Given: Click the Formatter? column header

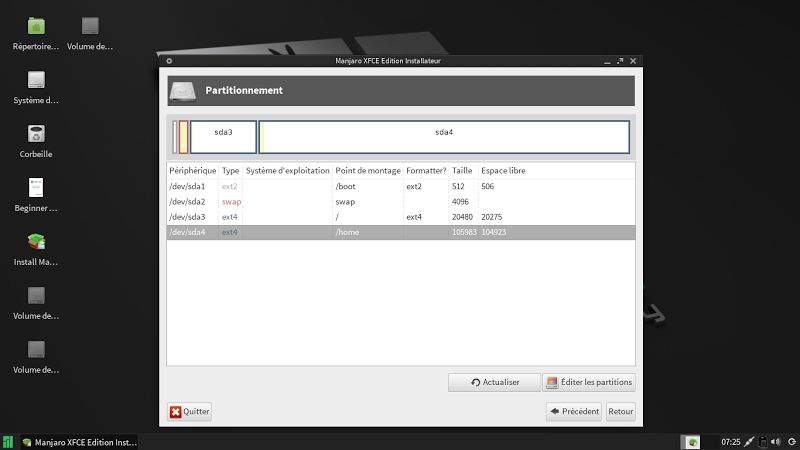Looking at the screenshot, I should (x=426, y=170).
